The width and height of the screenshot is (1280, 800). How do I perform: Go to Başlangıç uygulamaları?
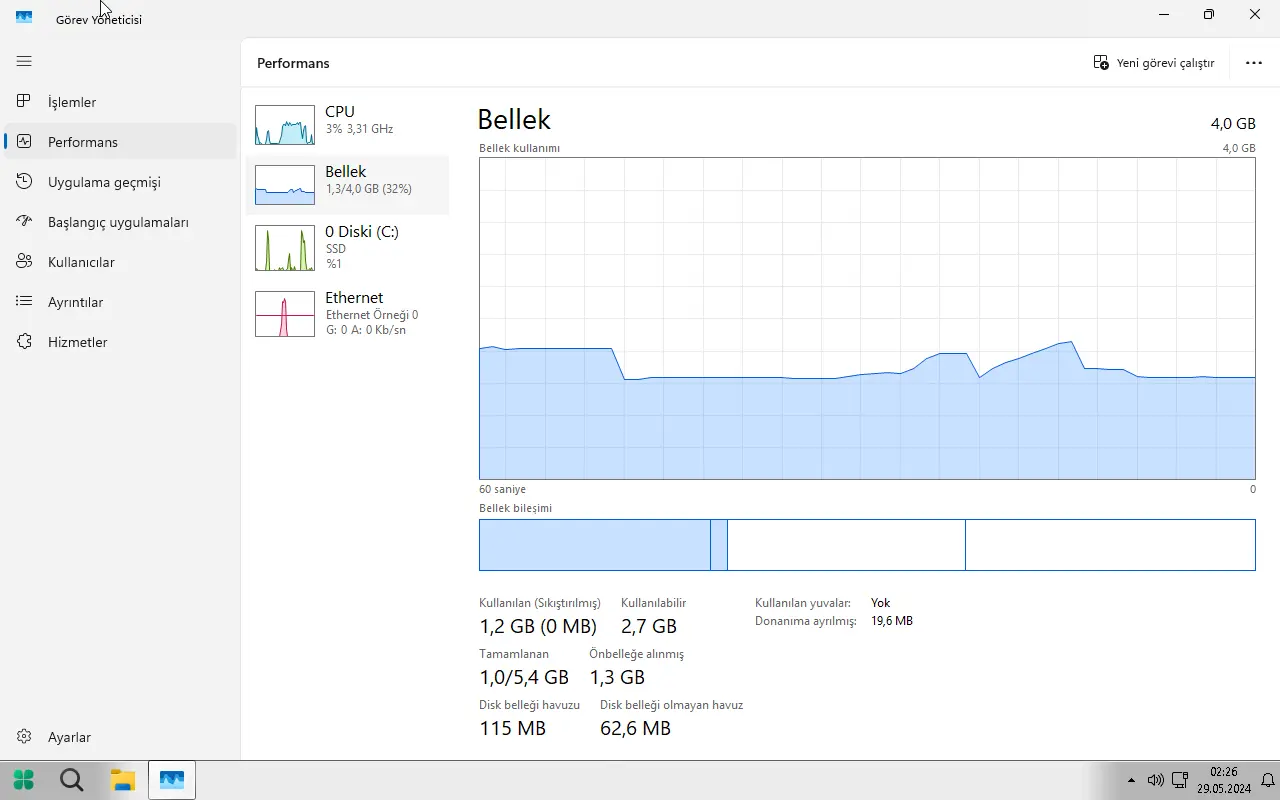(120, 222)
